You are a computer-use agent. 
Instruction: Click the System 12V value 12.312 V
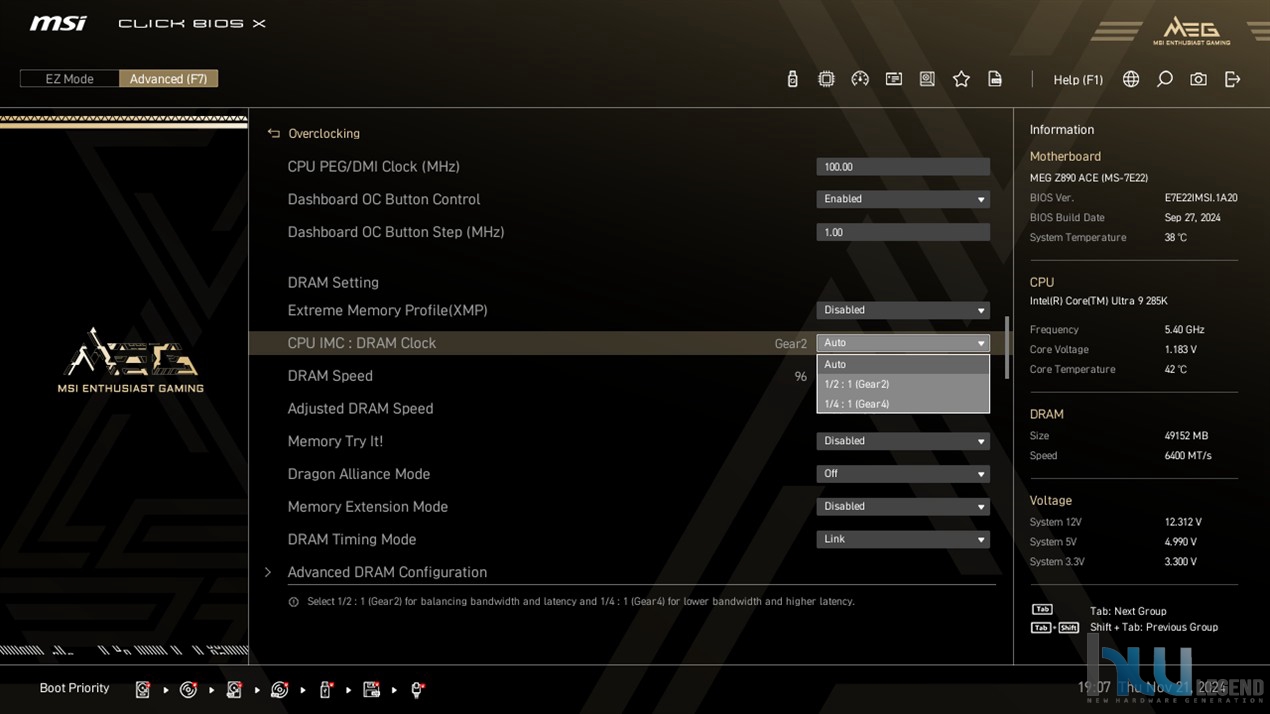click(x=1183, y=522)
